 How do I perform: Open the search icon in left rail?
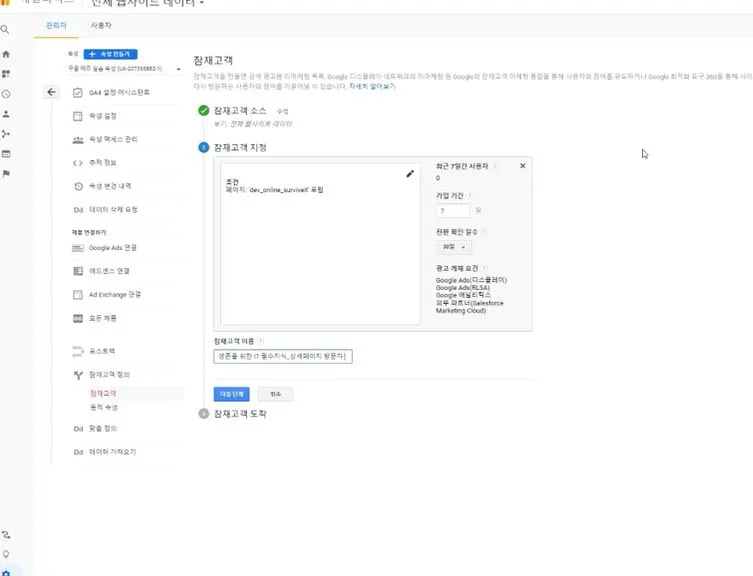point(5,30)
